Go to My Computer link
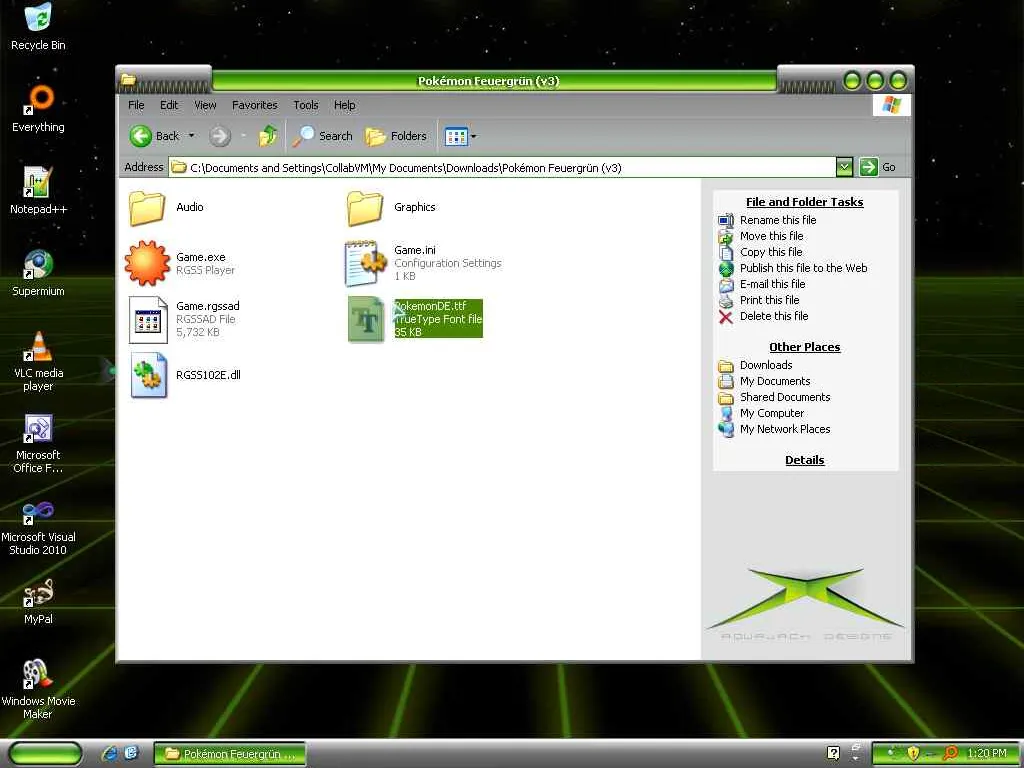Screen dimensions: 1024x768 (772, 413)
